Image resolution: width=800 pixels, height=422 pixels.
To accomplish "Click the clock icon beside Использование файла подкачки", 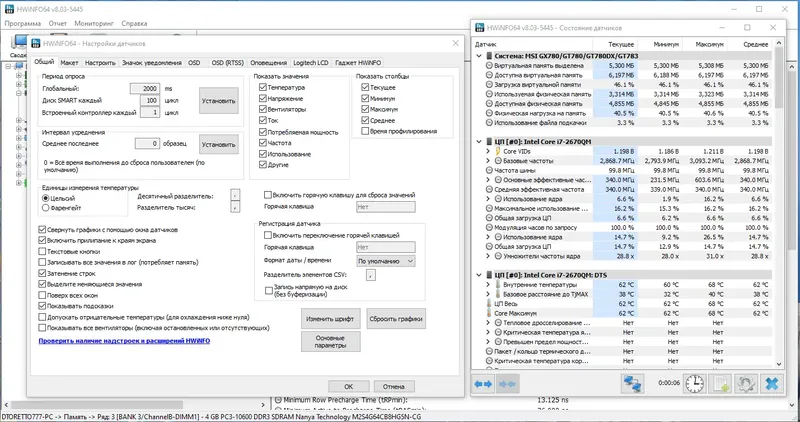I will point(490,123).
